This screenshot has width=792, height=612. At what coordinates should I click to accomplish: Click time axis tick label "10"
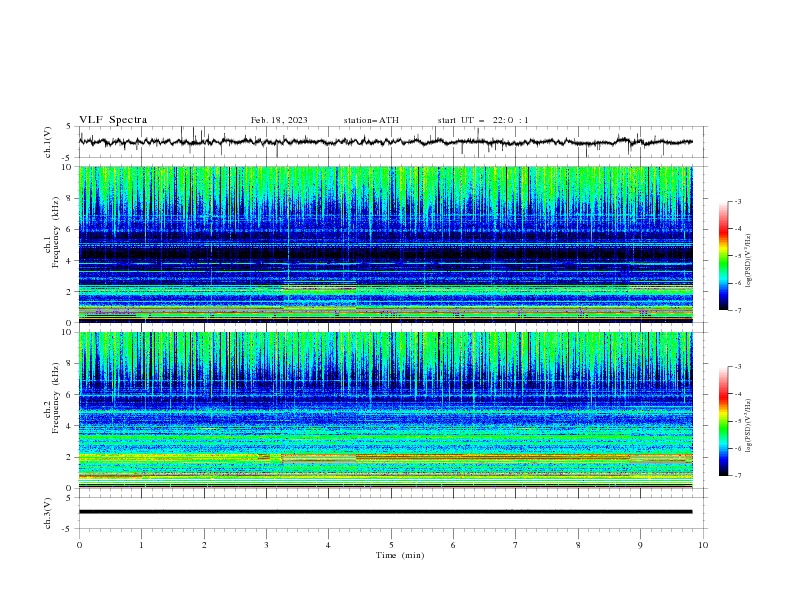tap(703, 545)
